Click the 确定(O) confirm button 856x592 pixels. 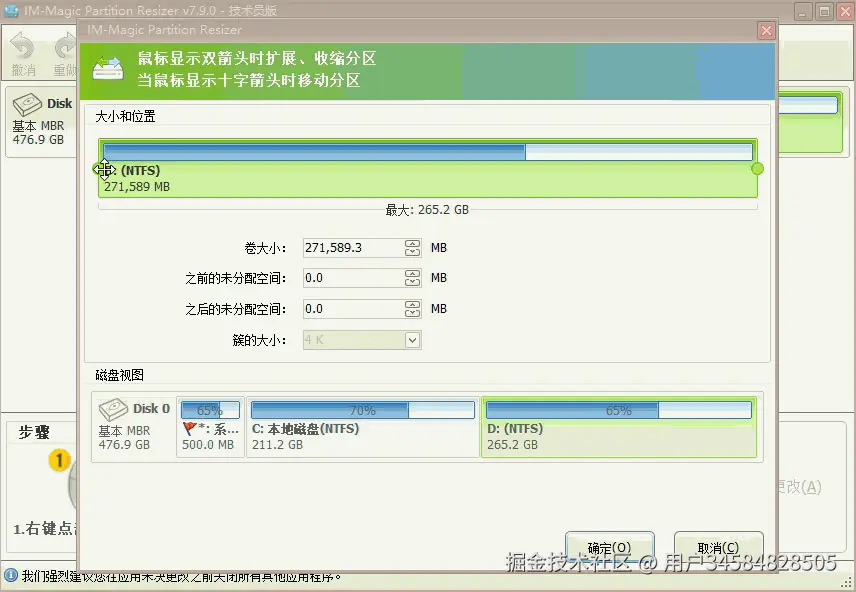(x=609, y=547)
